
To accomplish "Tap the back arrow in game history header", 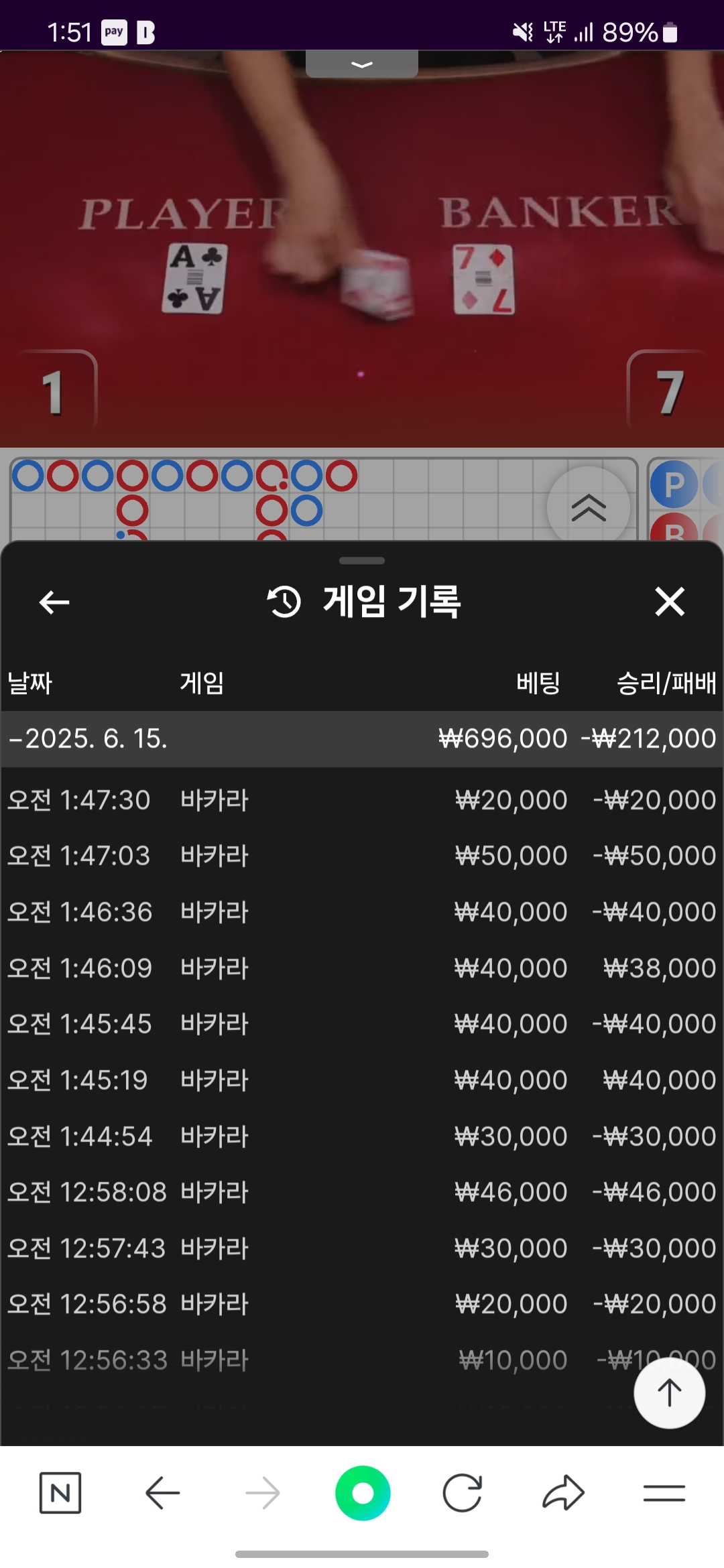I will point(54,602).
